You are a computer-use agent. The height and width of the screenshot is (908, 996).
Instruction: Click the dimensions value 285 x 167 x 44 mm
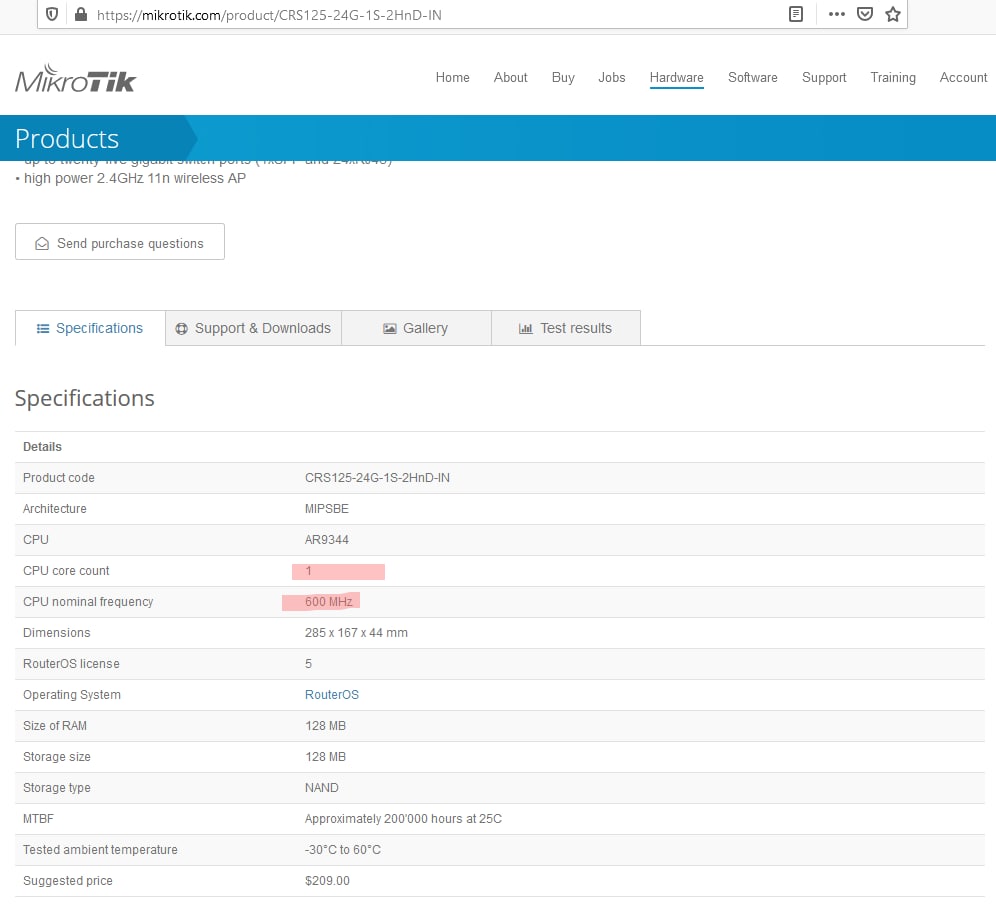click(356, 633)
